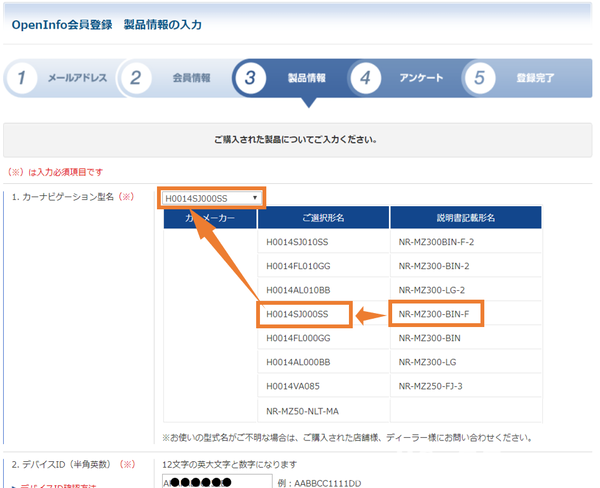600x488 pixels.
Task: Click step 4 questionnaire tab
Action: click(405, 78)
